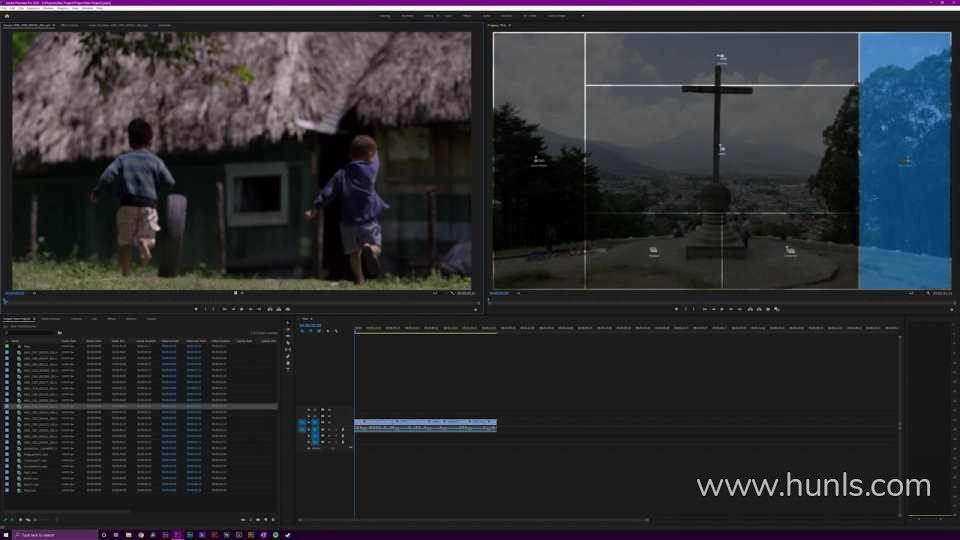Image resolution: width=960 pixels, height=540 pixels.
Task: Select the Type tool
Action: [288, 370]
